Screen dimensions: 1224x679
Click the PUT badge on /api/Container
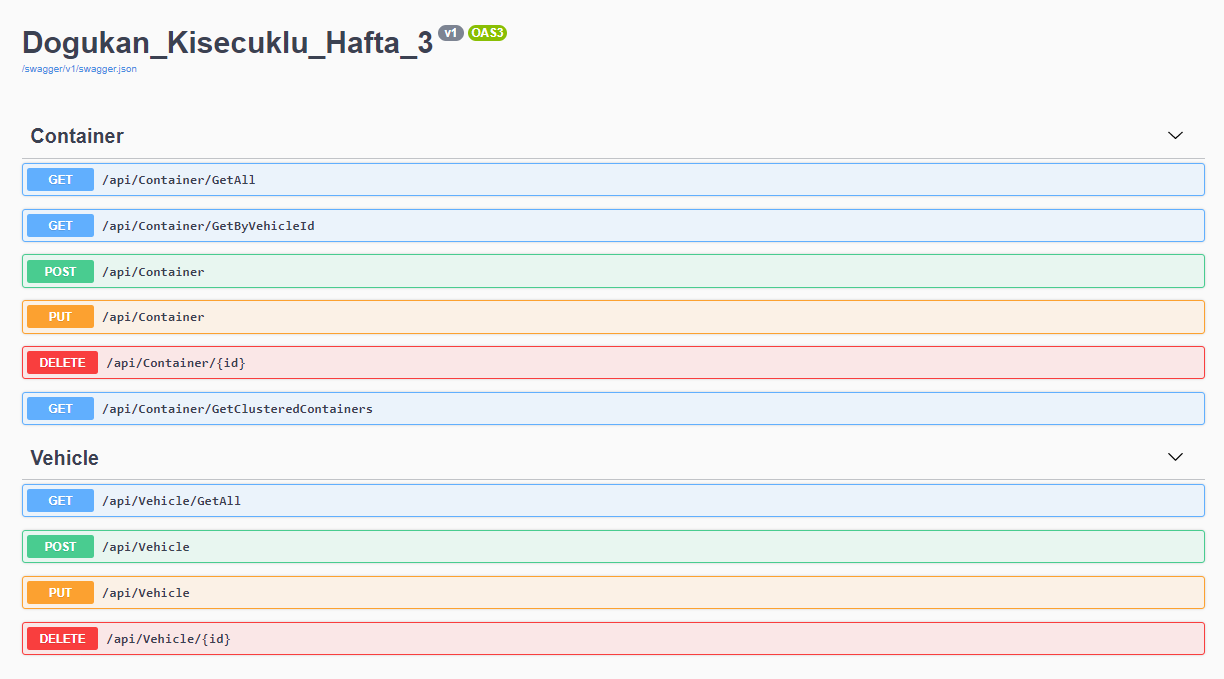pyautogui.click(x=60, y=316)
